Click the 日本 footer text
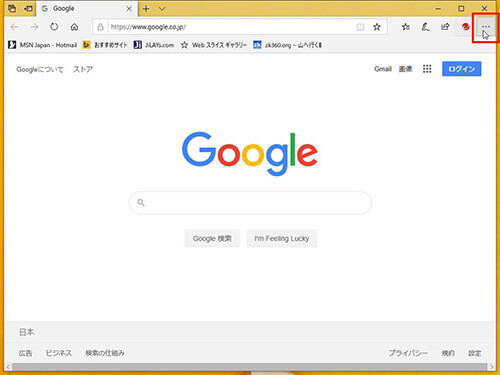 click(x=27, y=332)
